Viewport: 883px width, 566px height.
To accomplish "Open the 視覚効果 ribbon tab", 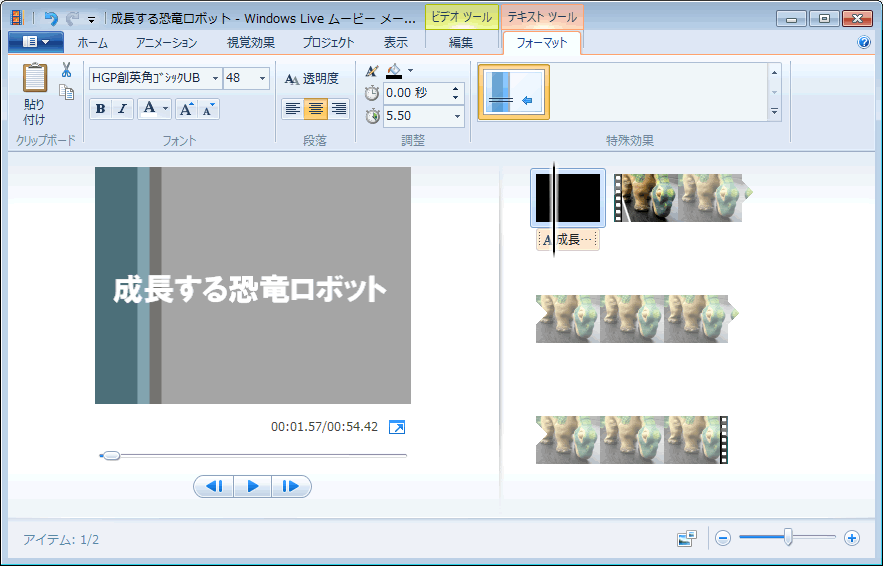I will 250,43.
